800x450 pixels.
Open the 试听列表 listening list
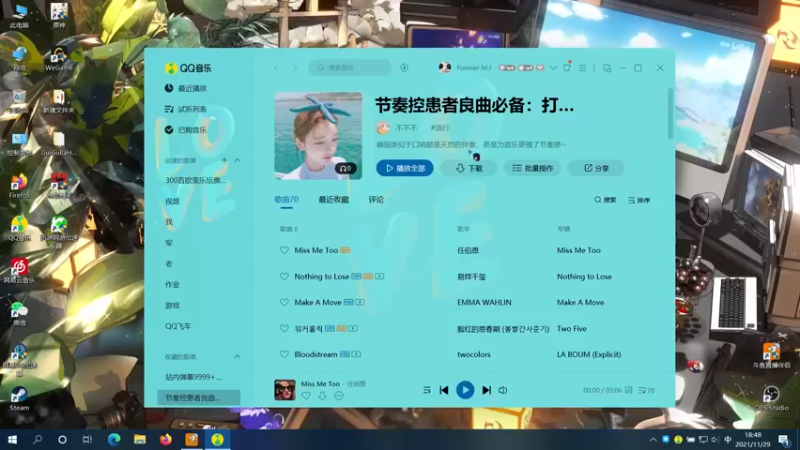(186, 109)
